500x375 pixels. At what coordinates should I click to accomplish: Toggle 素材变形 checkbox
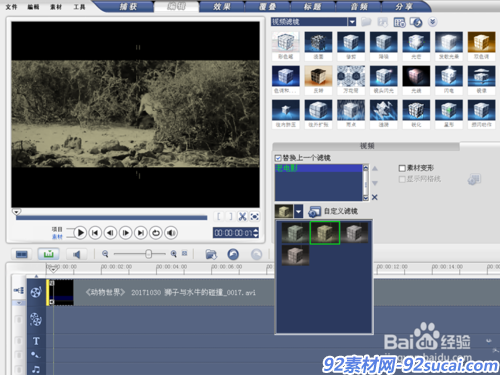pyautogui.click(x=402, y=168)
